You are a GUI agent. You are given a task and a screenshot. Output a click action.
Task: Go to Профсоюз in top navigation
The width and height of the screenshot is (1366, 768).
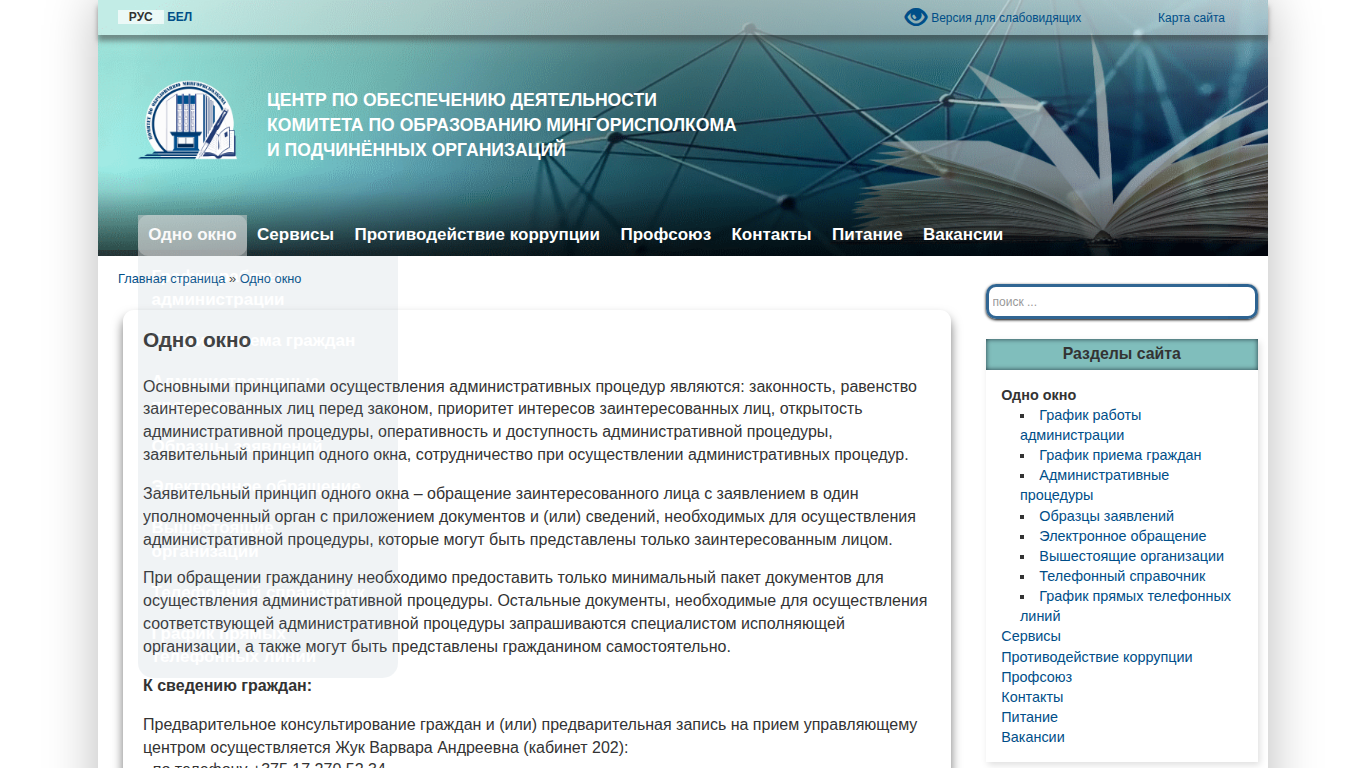pos(665,235)
